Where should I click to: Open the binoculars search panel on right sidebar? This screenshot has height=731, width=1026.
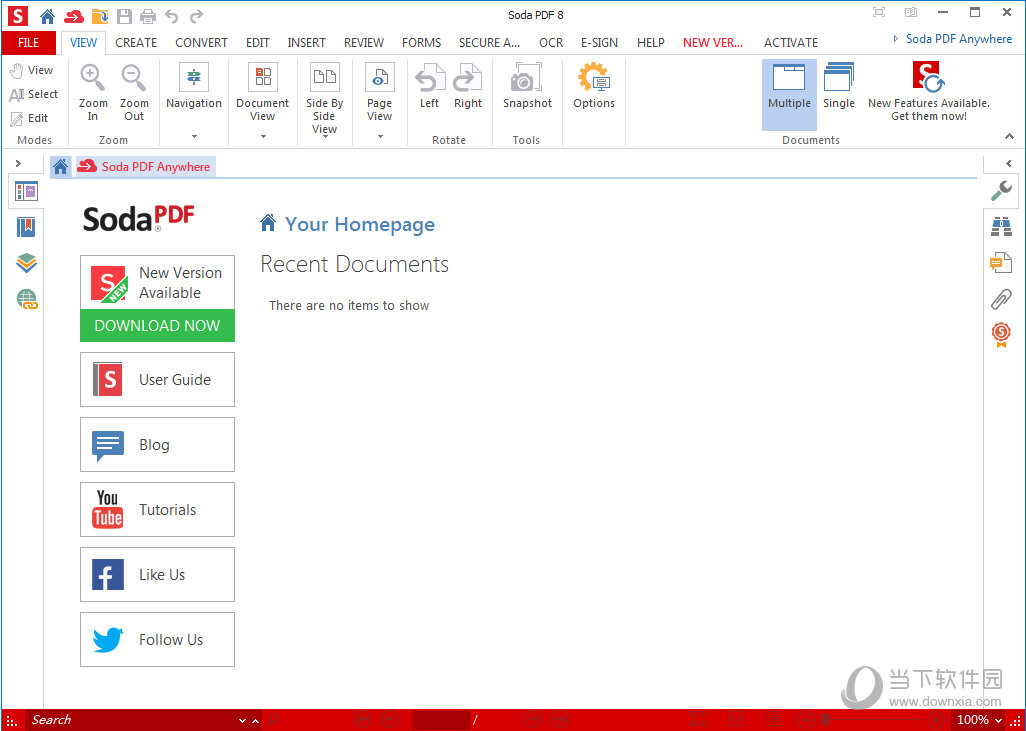(x=1001, y=227)
